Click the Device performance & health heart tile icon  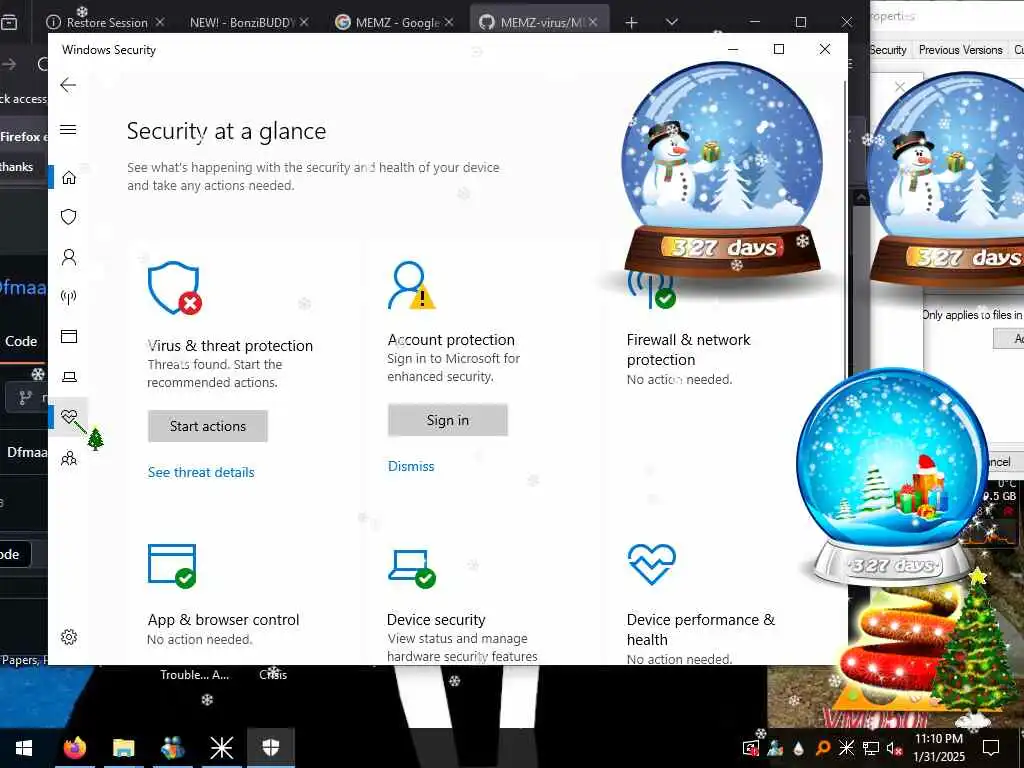pos(651,564)
